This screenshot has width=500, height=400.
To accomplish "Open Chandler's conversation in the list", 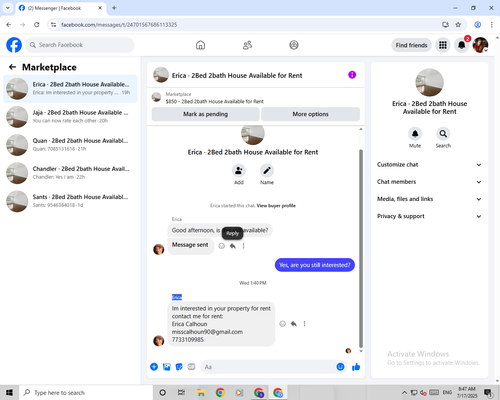I will [x=70, y=173].
